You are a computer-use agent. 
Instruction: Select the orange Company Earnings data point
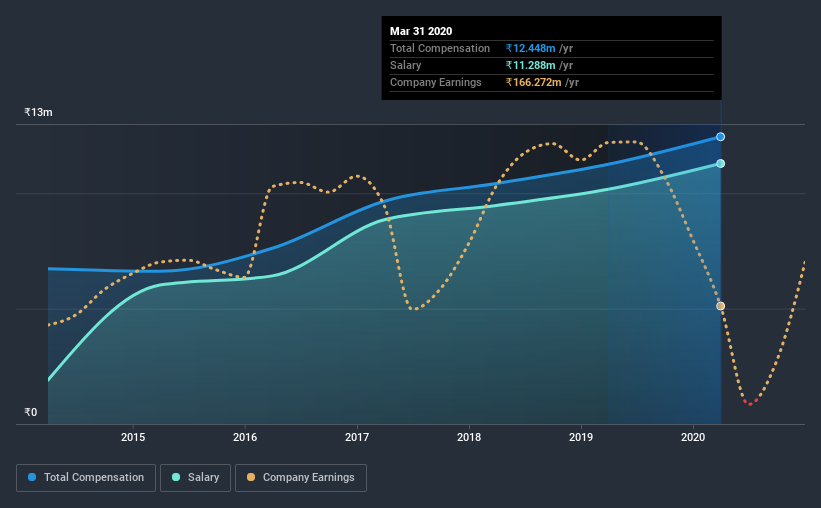pyautogui.click(x=720, y=306)
